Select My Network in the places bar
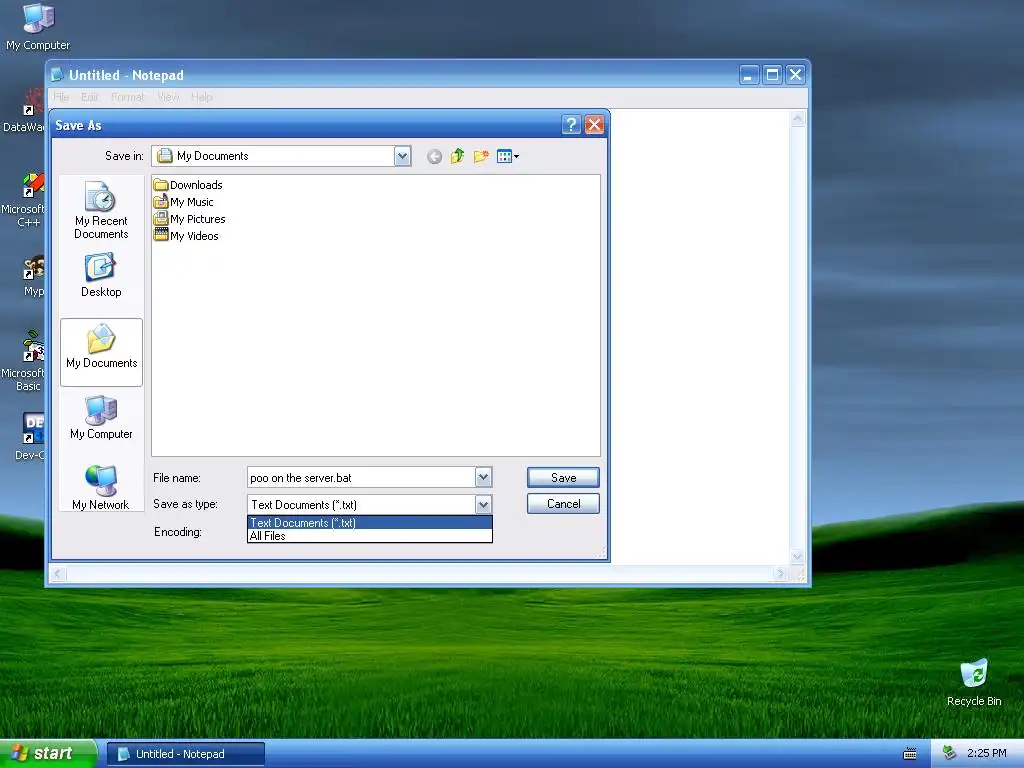 coord(101,488)
